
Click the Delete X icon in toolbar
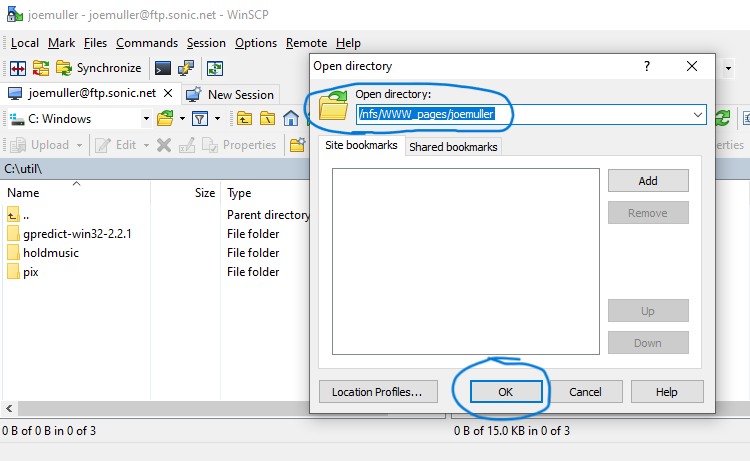[164, 145]
